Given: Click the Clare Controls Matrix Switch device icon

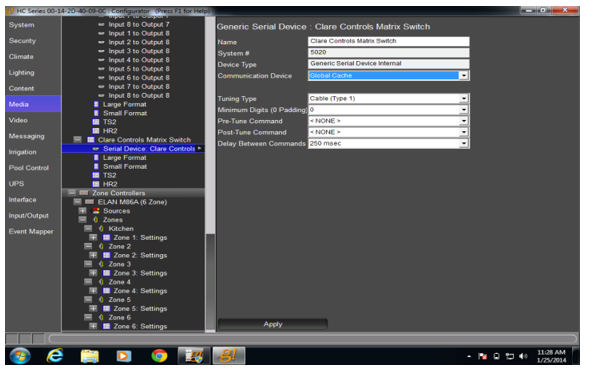Looking at the screenshot, I should 91,140.
